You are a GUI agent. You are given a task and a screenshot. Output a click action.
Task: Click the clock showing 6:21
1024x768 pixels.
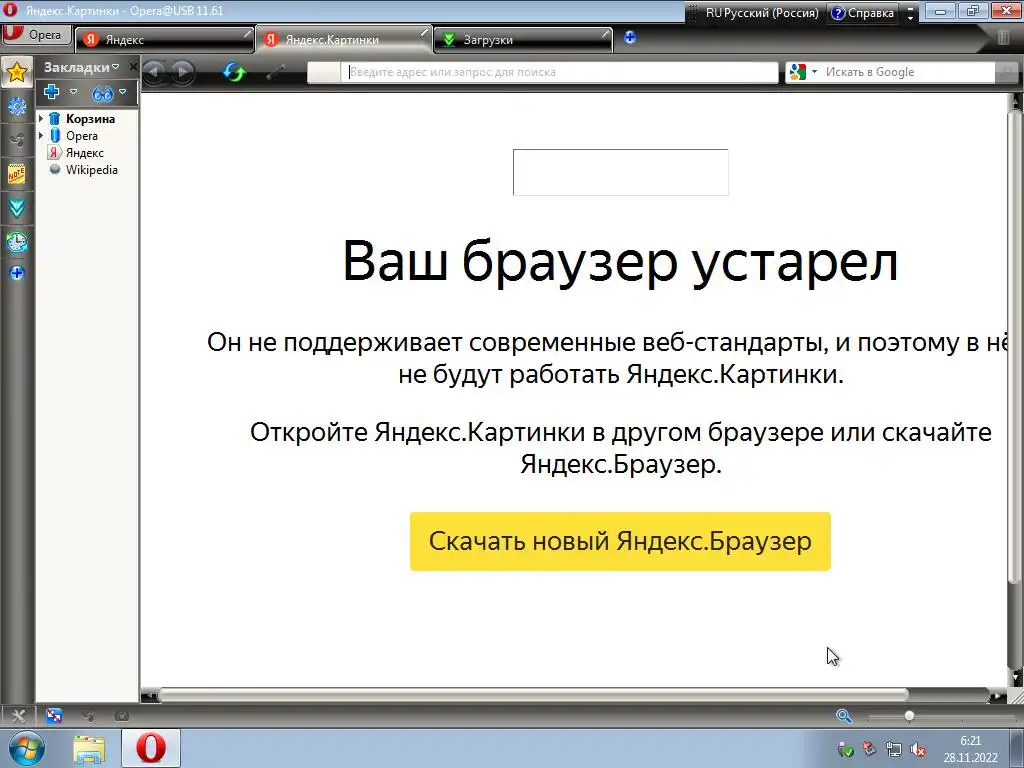pos(970,741)
